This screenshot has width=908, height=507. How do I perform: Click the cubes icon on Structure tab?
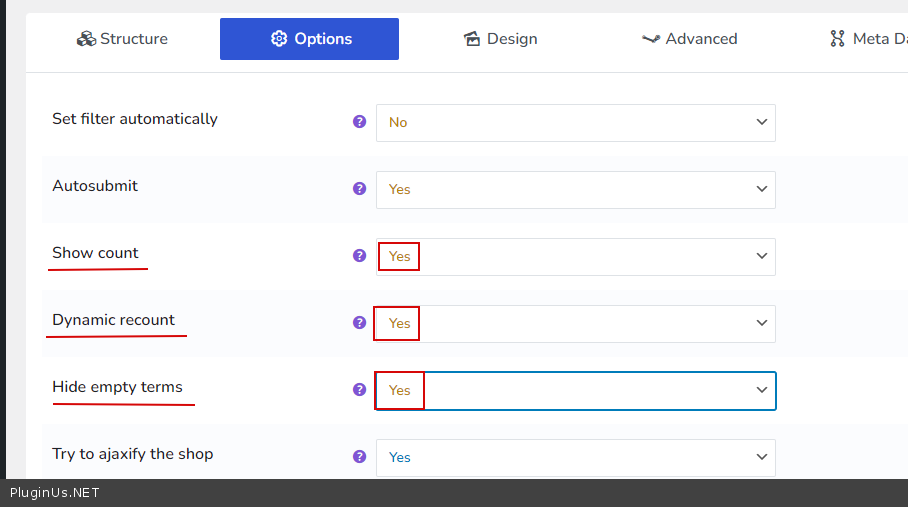pos(86,39)
